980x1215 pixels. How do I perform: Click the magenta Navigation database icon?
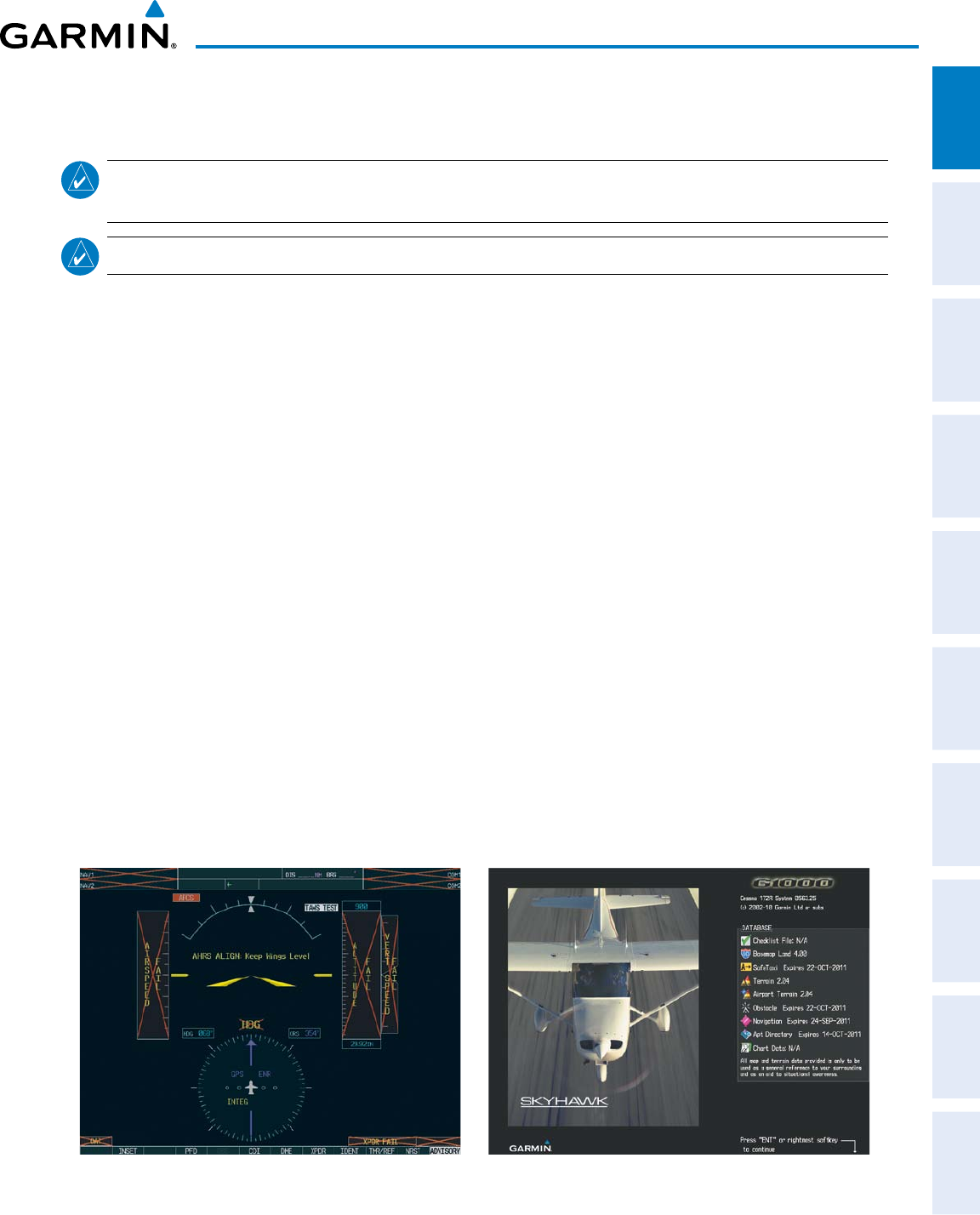coord(746,1021)
